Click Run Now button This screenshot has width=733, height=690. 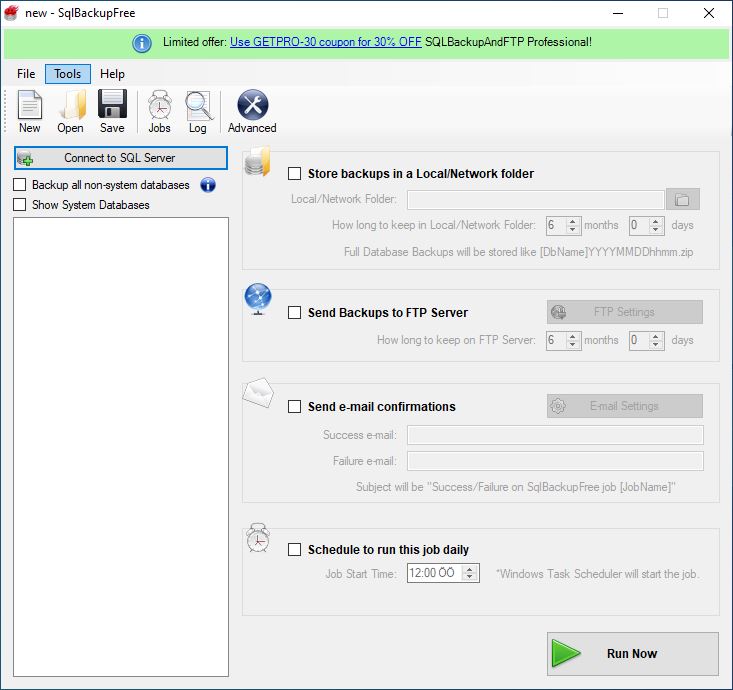click(x=632, y=654)
